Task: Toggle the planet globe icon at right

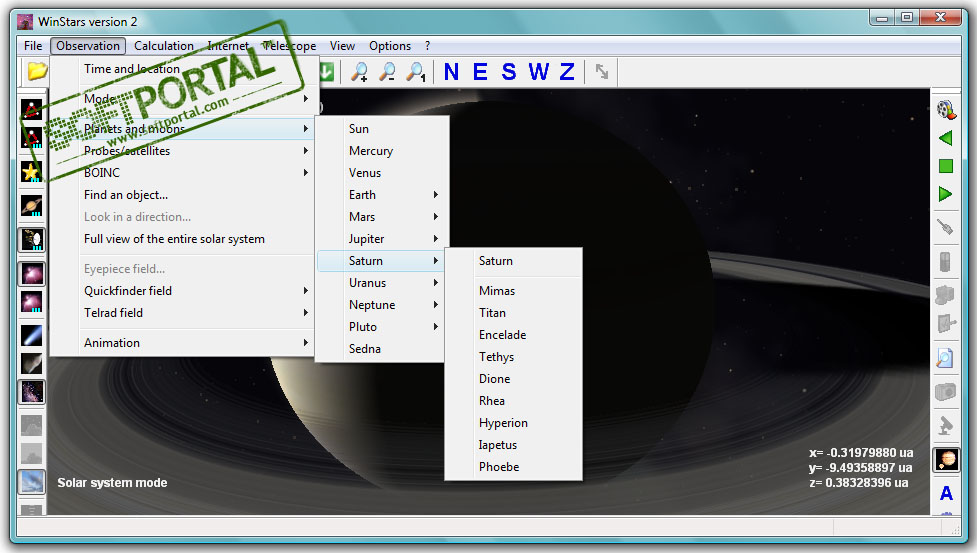Action: [x=946, y=460]
